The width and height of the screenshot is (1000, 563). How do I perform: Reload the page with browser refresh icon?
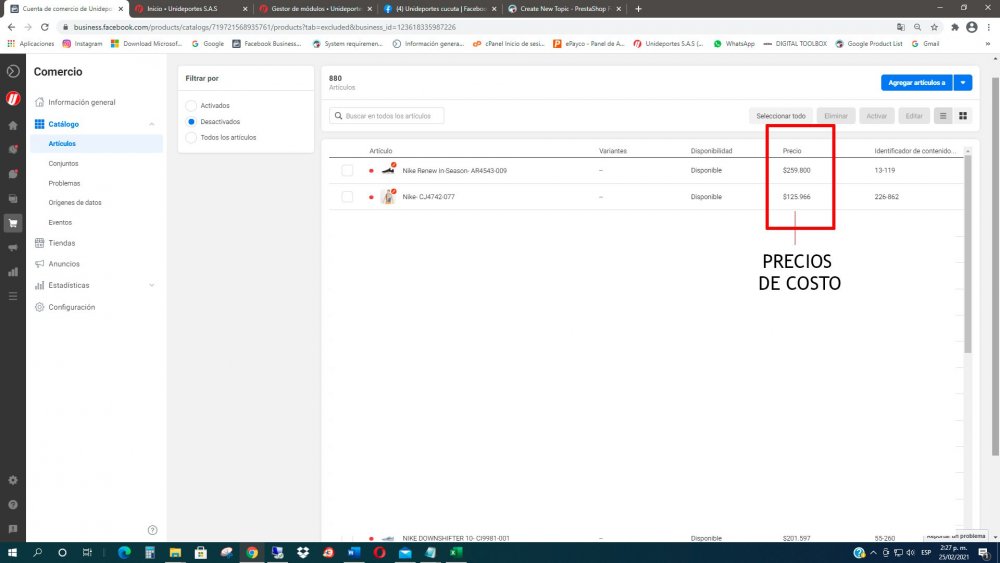point(45,27)
